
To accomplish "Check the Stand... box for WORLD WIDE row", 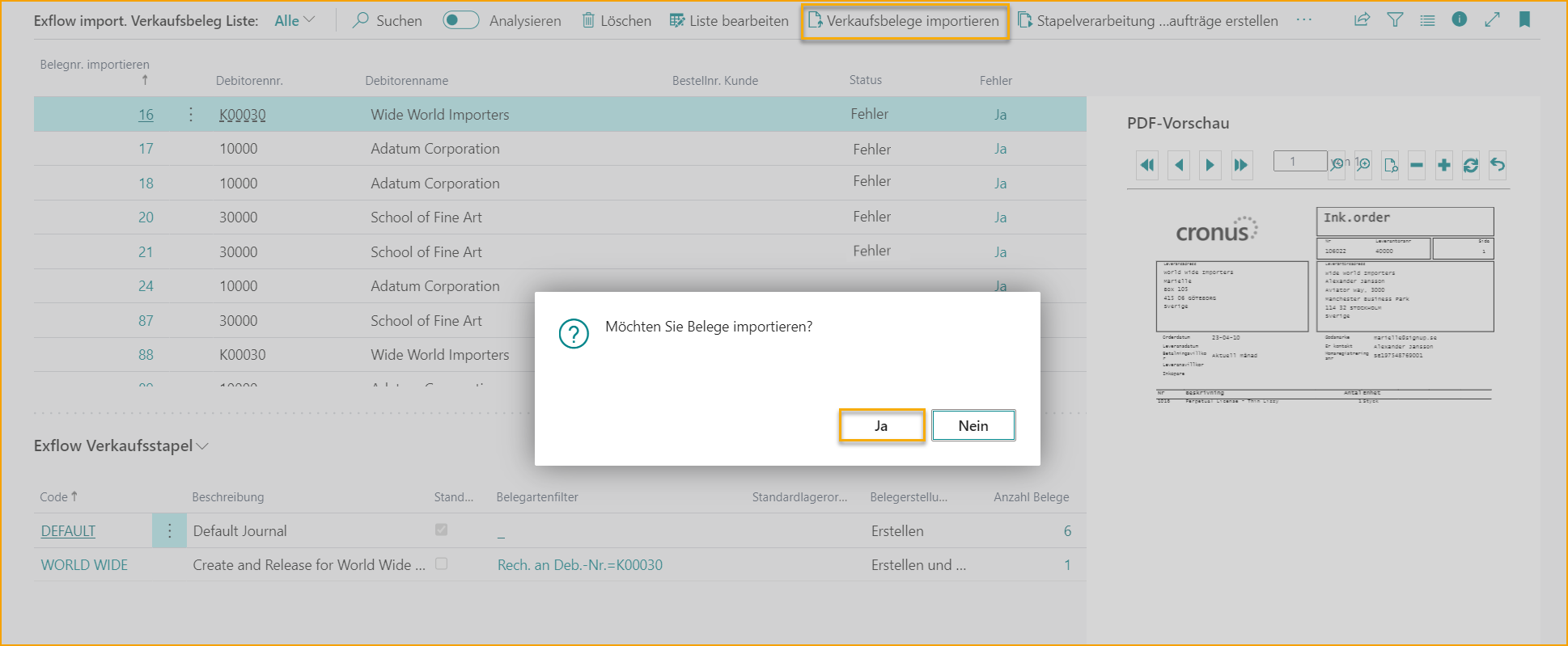I will point(441,564).
